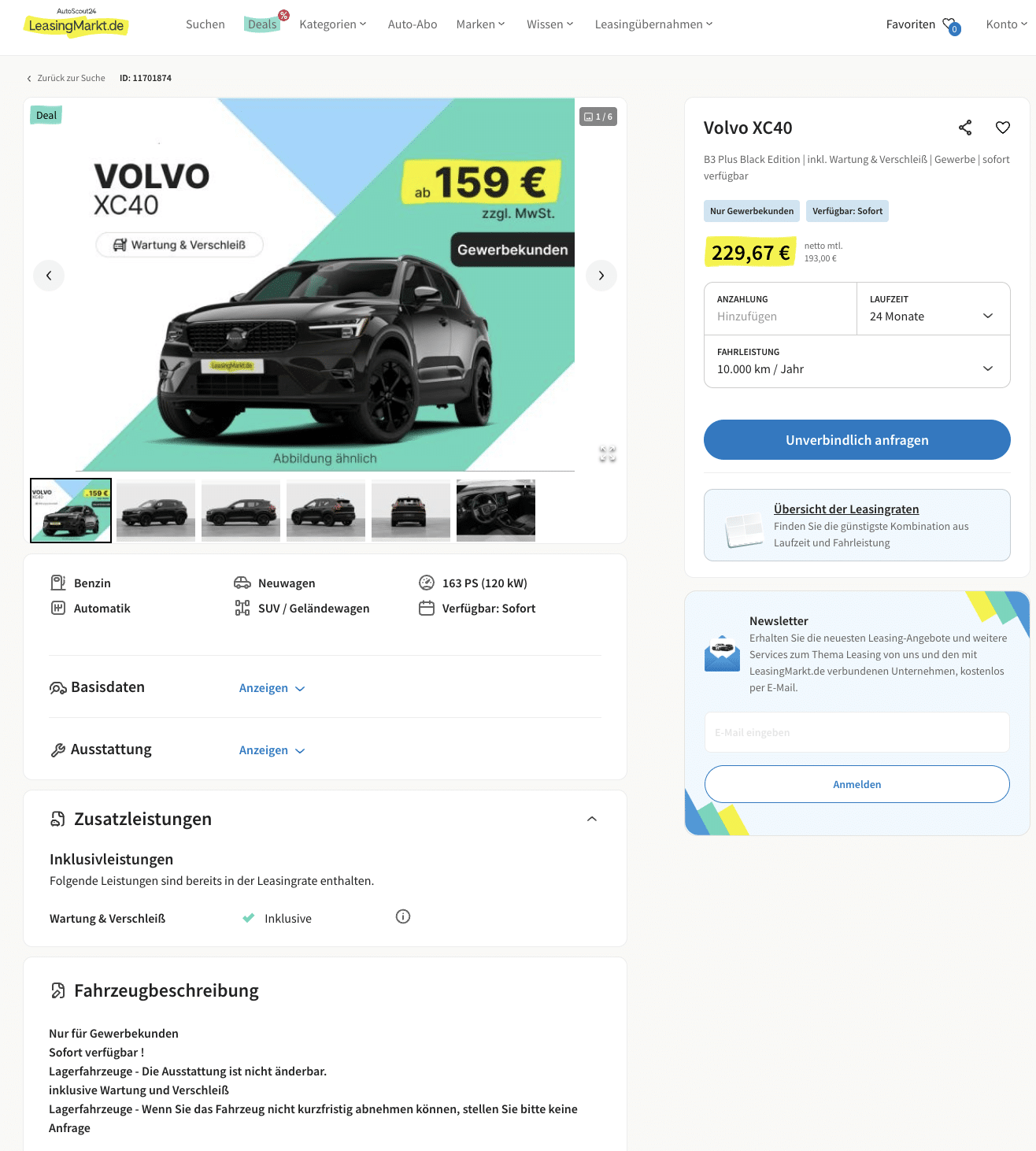The width and height of the screenshot is (1036, 1151).
Task: Open the Kategorien menu
Action: 333,24
